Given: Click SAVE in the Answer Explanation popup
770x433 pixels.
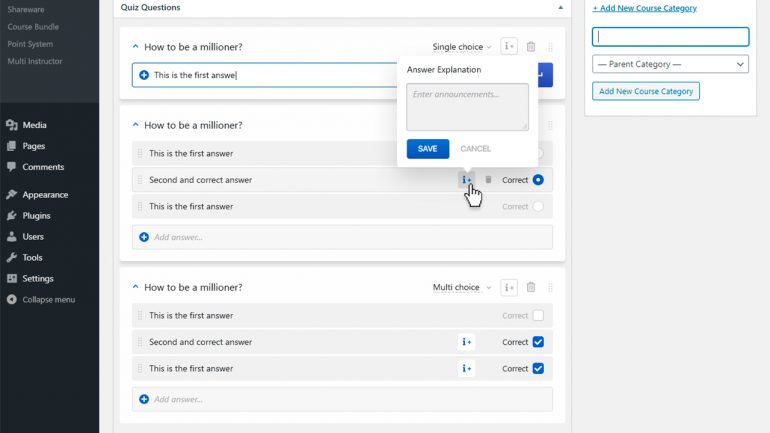Looking at the screenshot, I should (428, 149).
